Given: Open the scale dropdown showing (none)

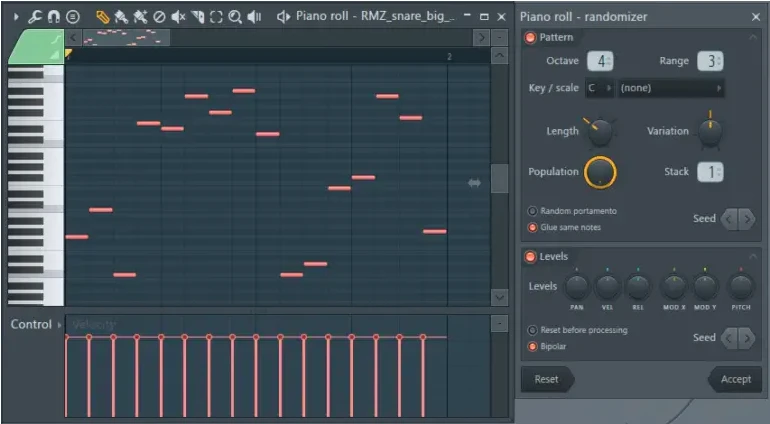Looking at the screenshot, I should 670,88.
